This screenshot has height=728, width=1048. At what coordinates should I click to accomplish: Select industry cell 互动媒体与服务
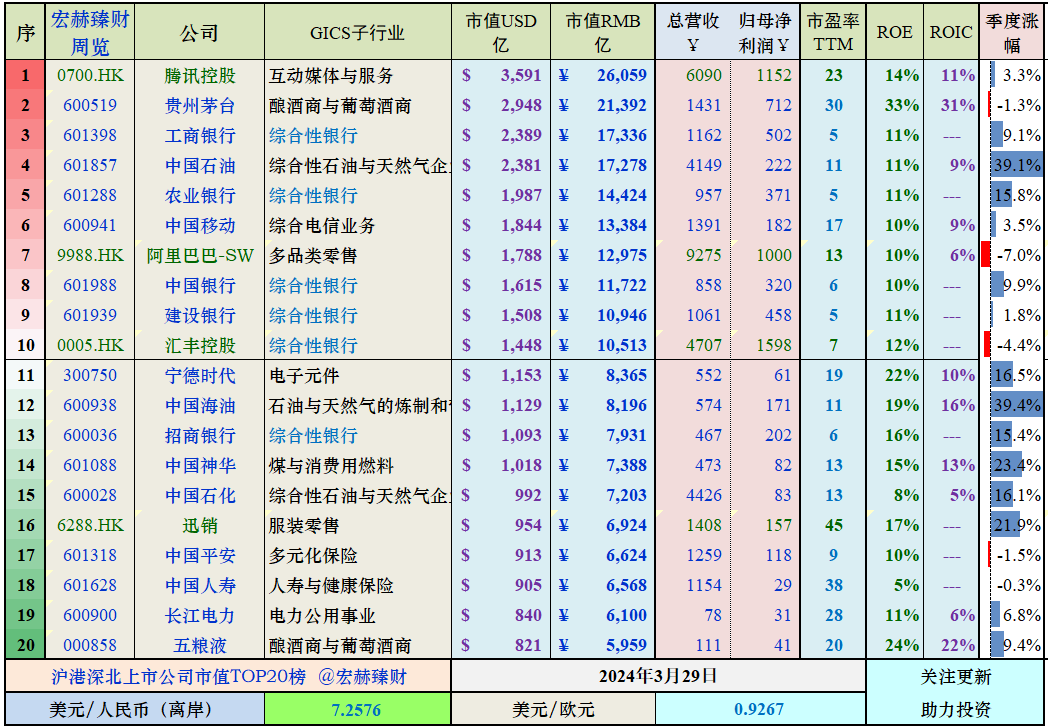pos(358,76)
